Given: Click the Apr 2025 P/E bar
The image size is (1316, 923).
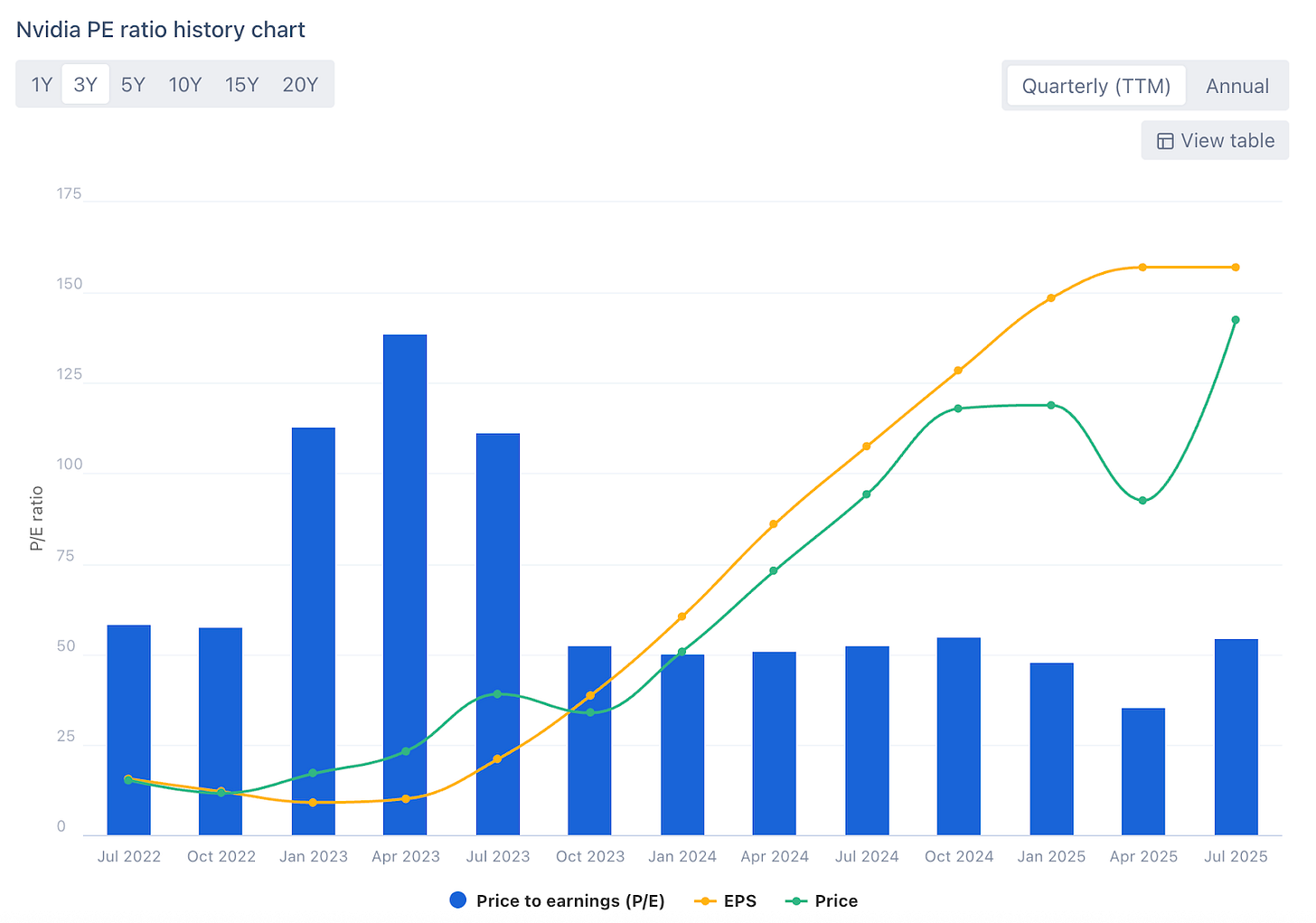Looking at the screenshot, I should click(x=1143, y=772).
